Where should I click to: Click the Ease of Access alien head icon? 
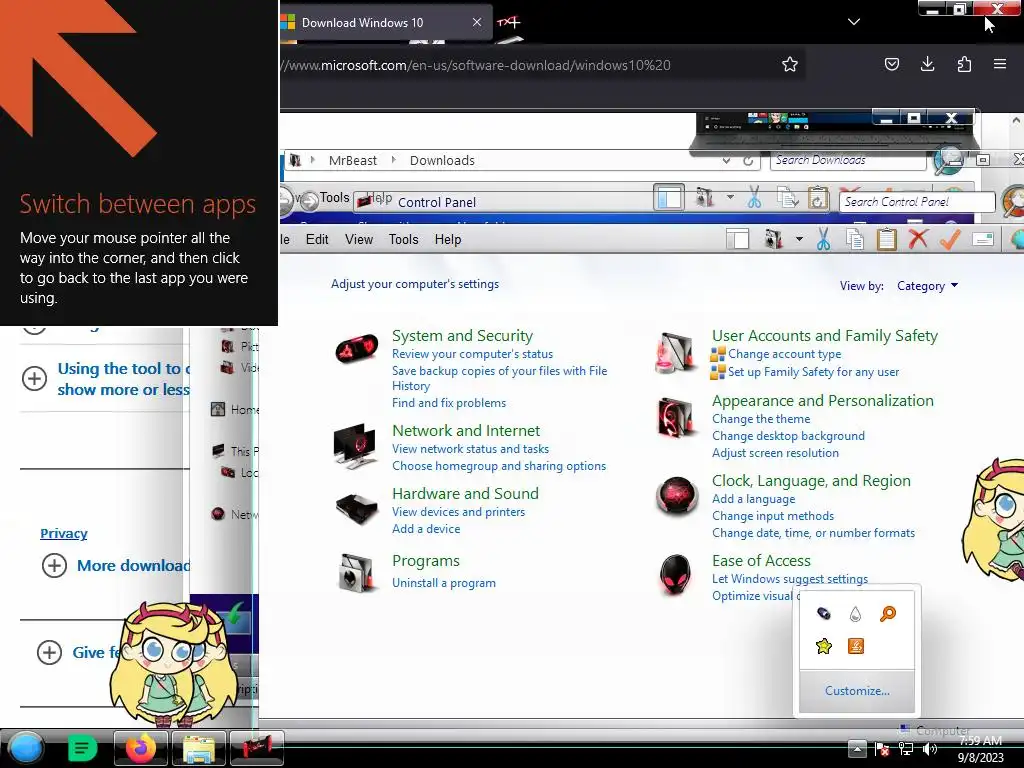675,574
